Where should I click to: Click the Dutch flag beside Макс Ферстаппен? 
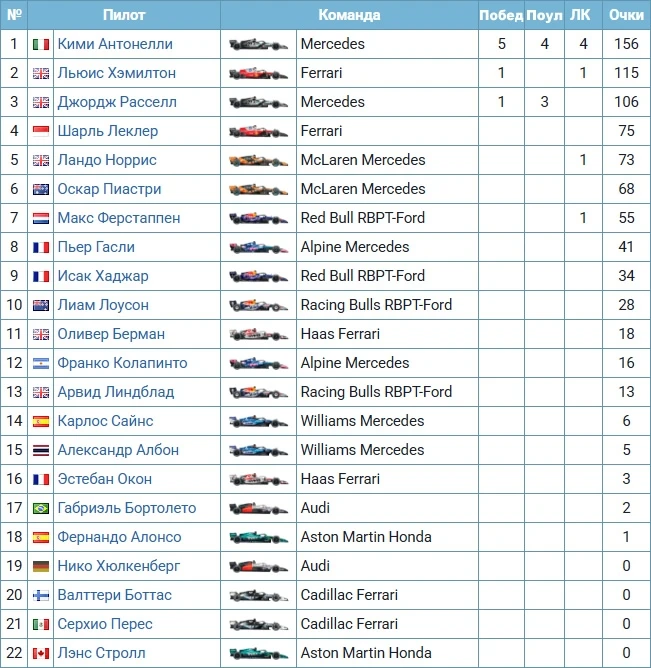(x=41, y=218)
